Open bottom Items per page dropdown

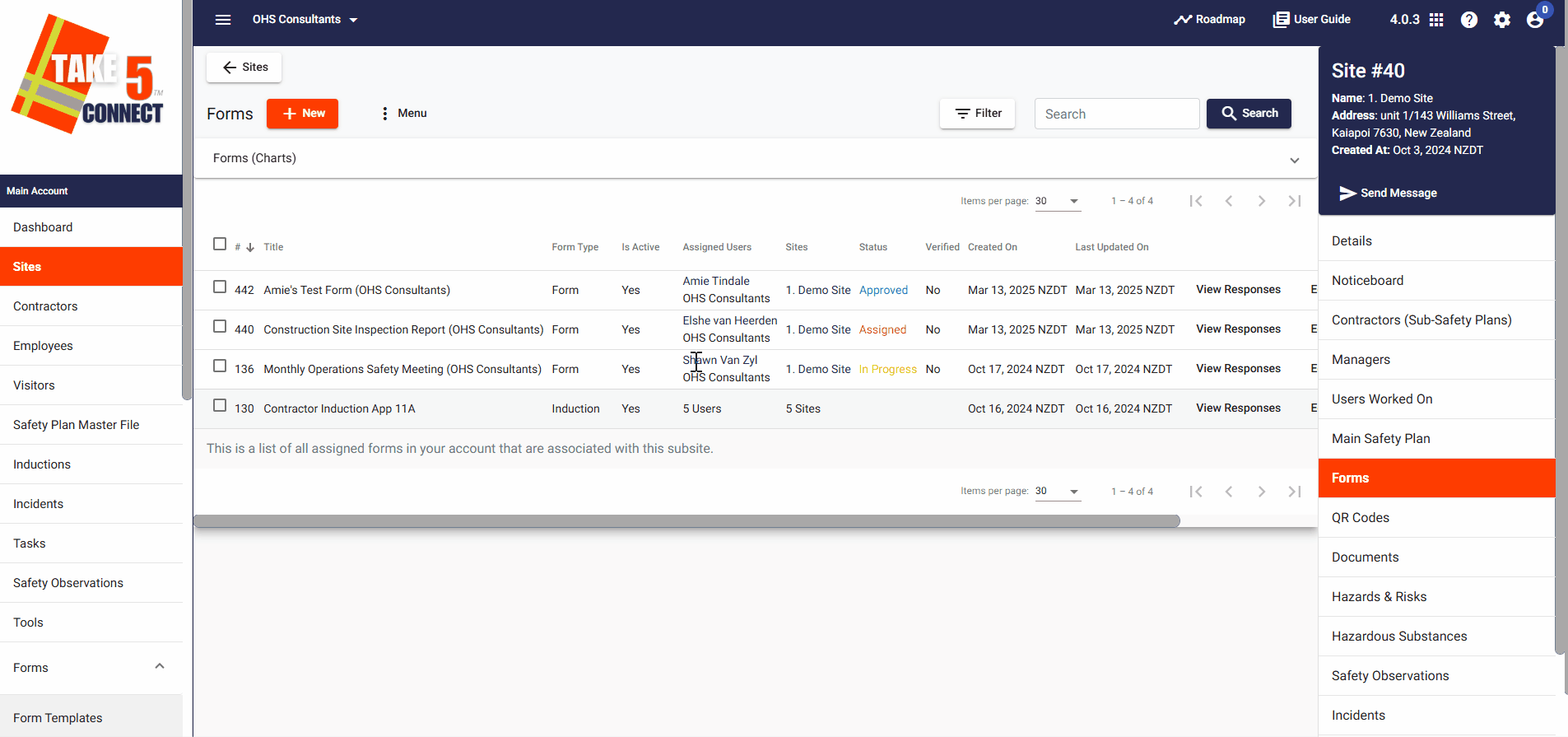(1058, 491)
